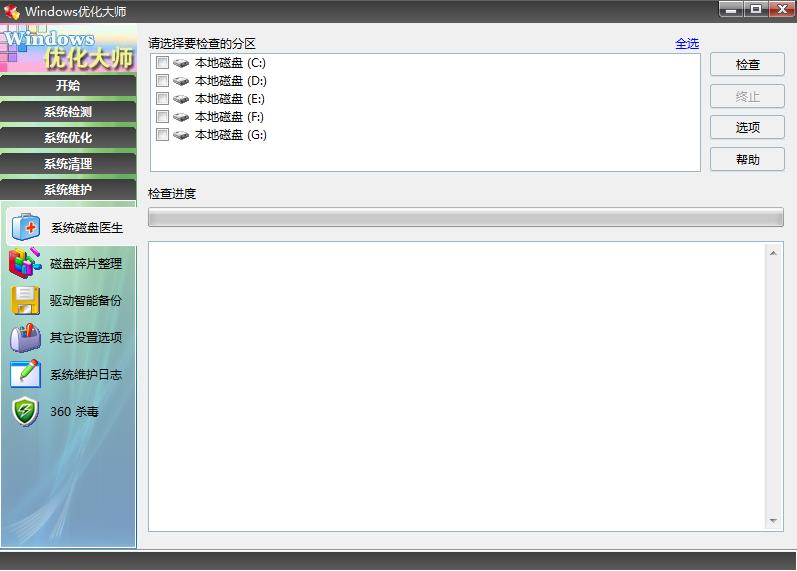Open the 系统清理 sidebar section

pos(68,164)
